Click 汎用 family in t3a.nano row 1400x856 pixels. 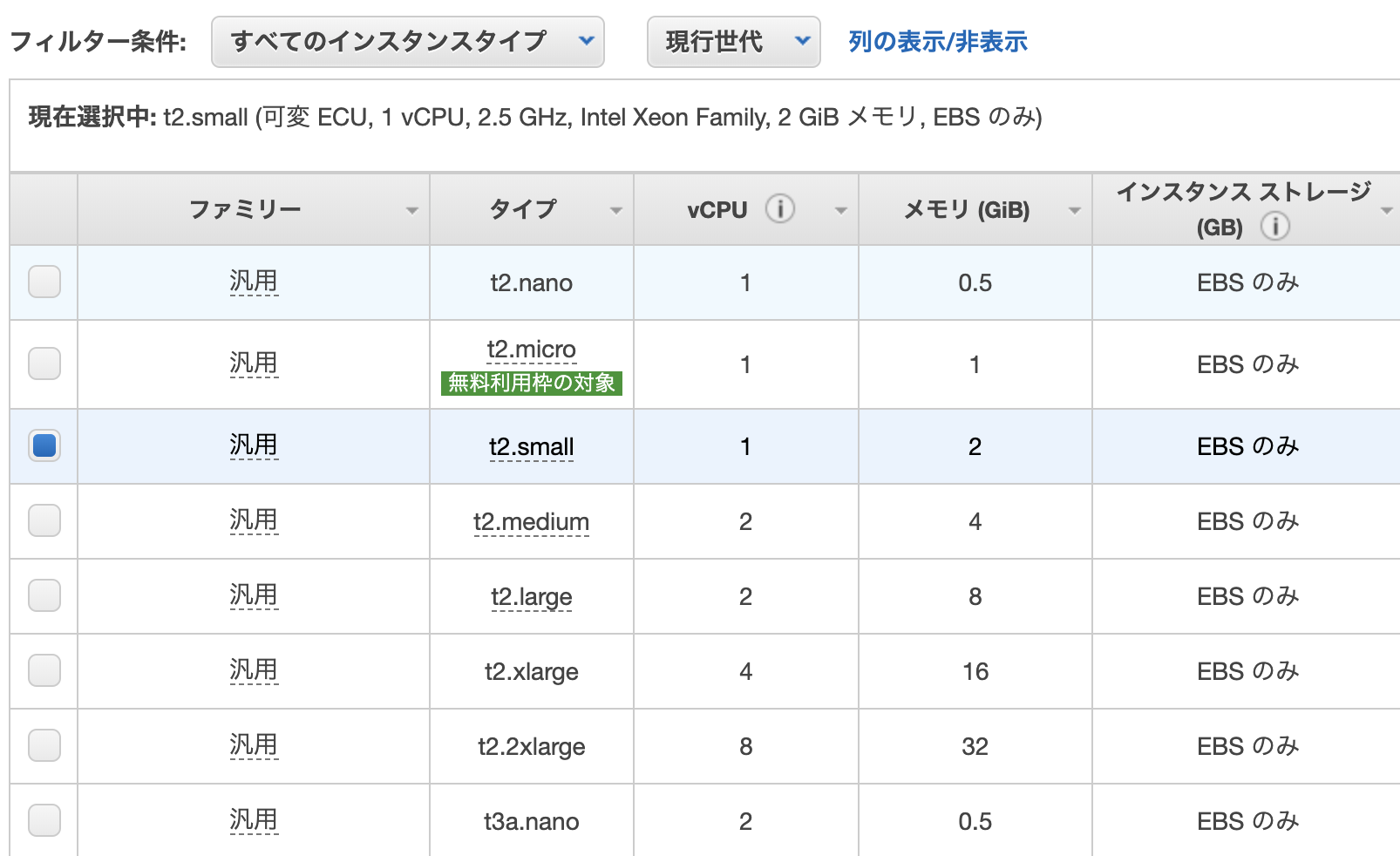click(254, 820)
